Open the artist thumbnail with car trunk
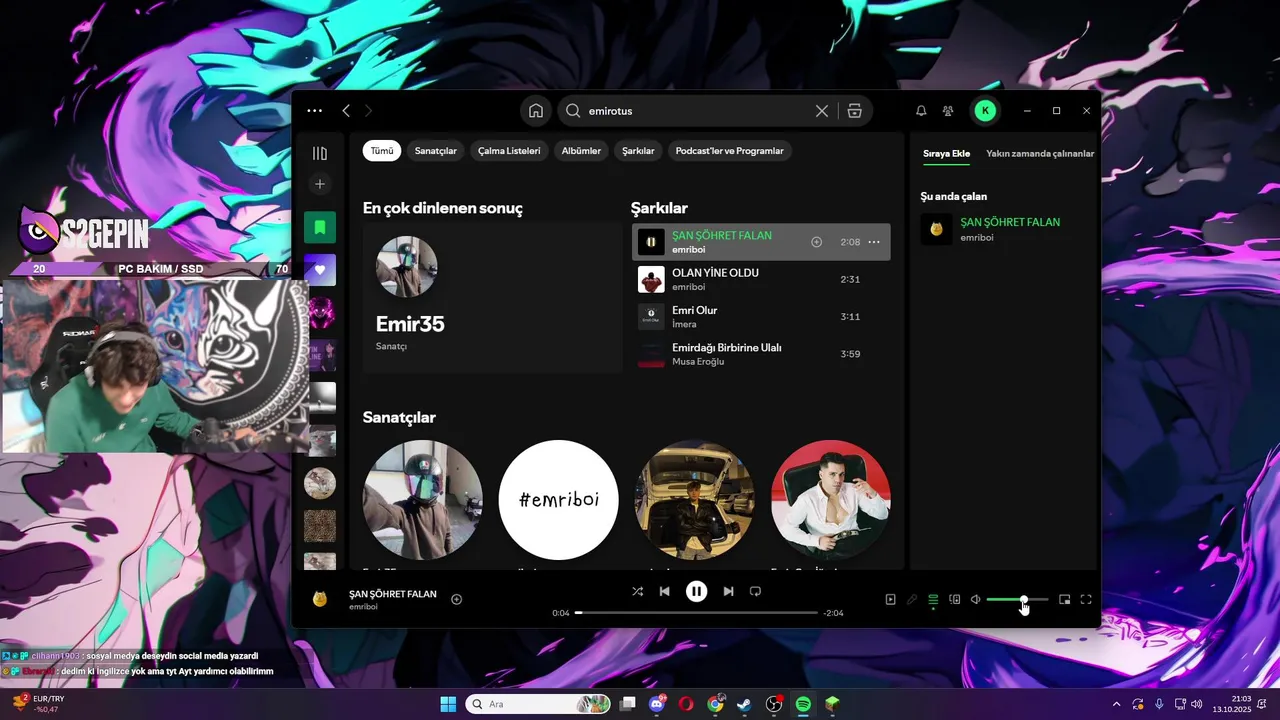This screenshot has width=1280, height=720. 695,500
